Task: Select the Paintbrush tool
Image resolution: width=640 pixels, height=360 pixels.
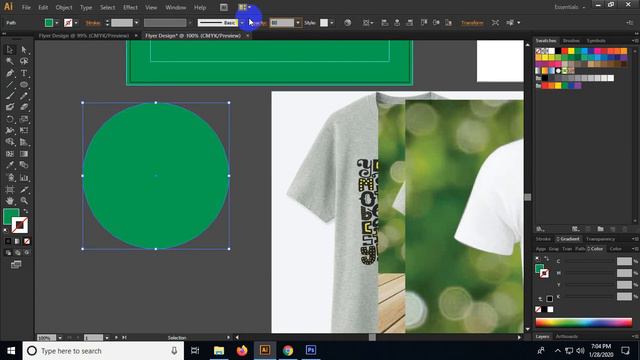Action: (x=10, y=96)
